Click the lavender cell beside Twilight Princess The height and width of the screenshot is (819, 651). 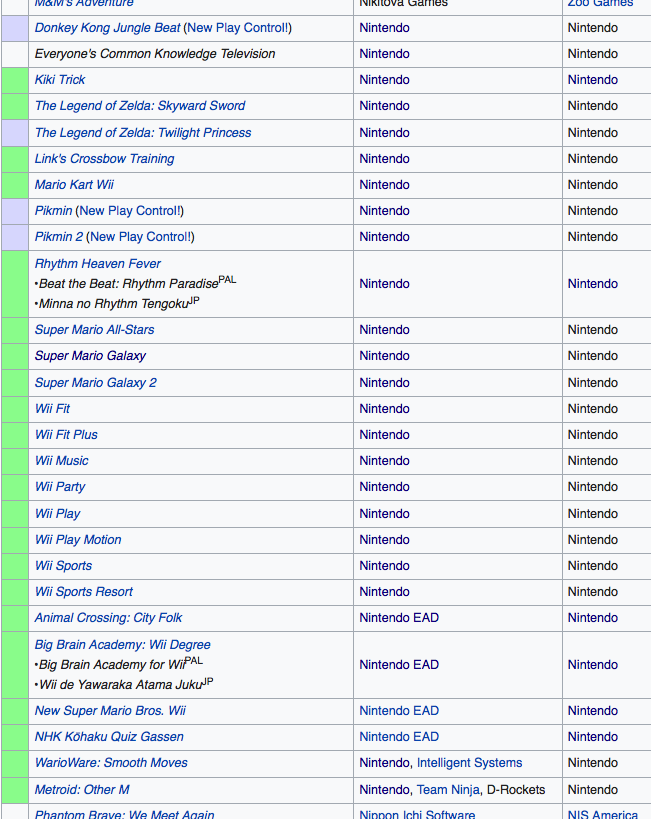coord(15,133)
